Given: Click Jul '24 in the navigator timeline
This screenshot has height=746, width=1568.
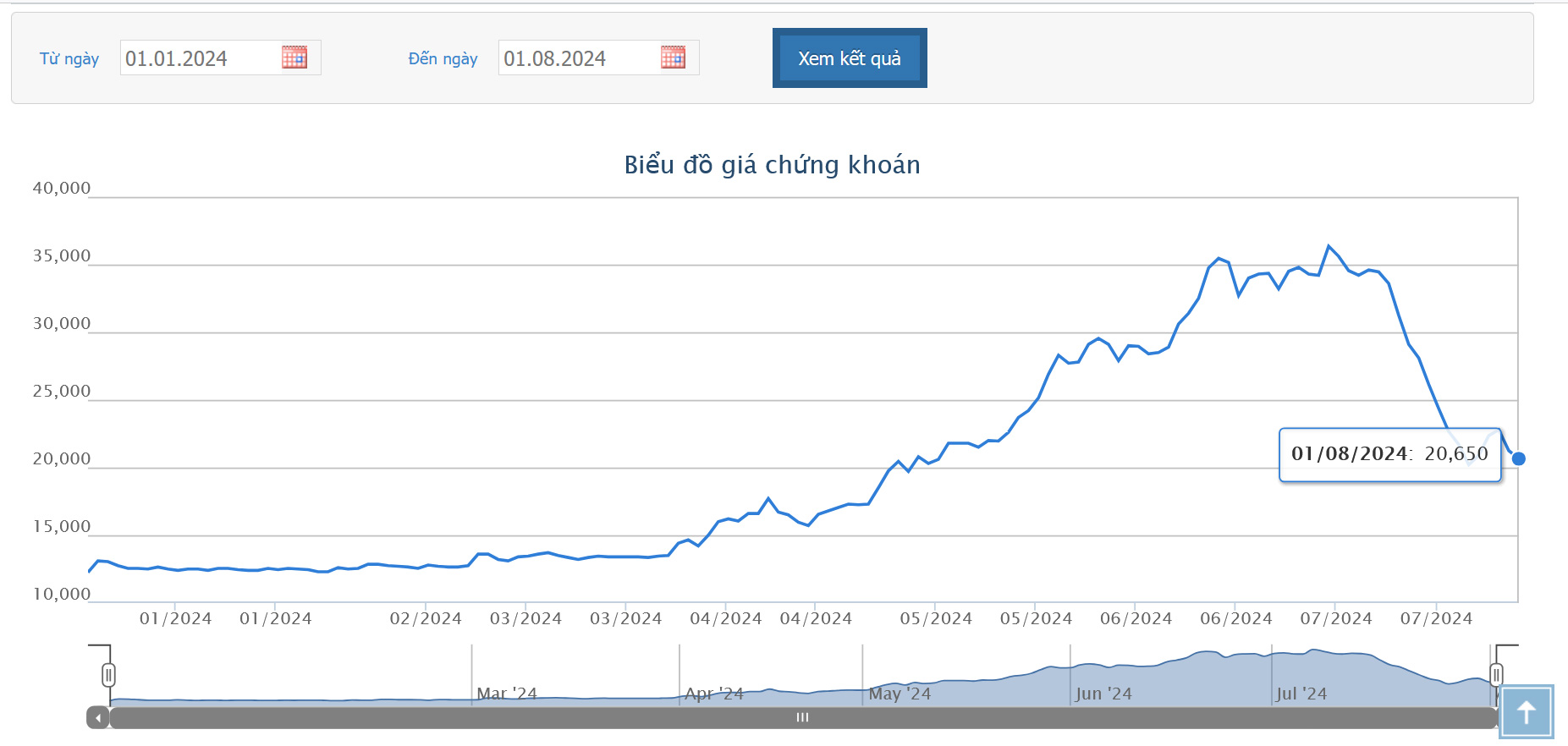Looking at the screenshot, I should pyautogui.click(x=1301, y=694).
